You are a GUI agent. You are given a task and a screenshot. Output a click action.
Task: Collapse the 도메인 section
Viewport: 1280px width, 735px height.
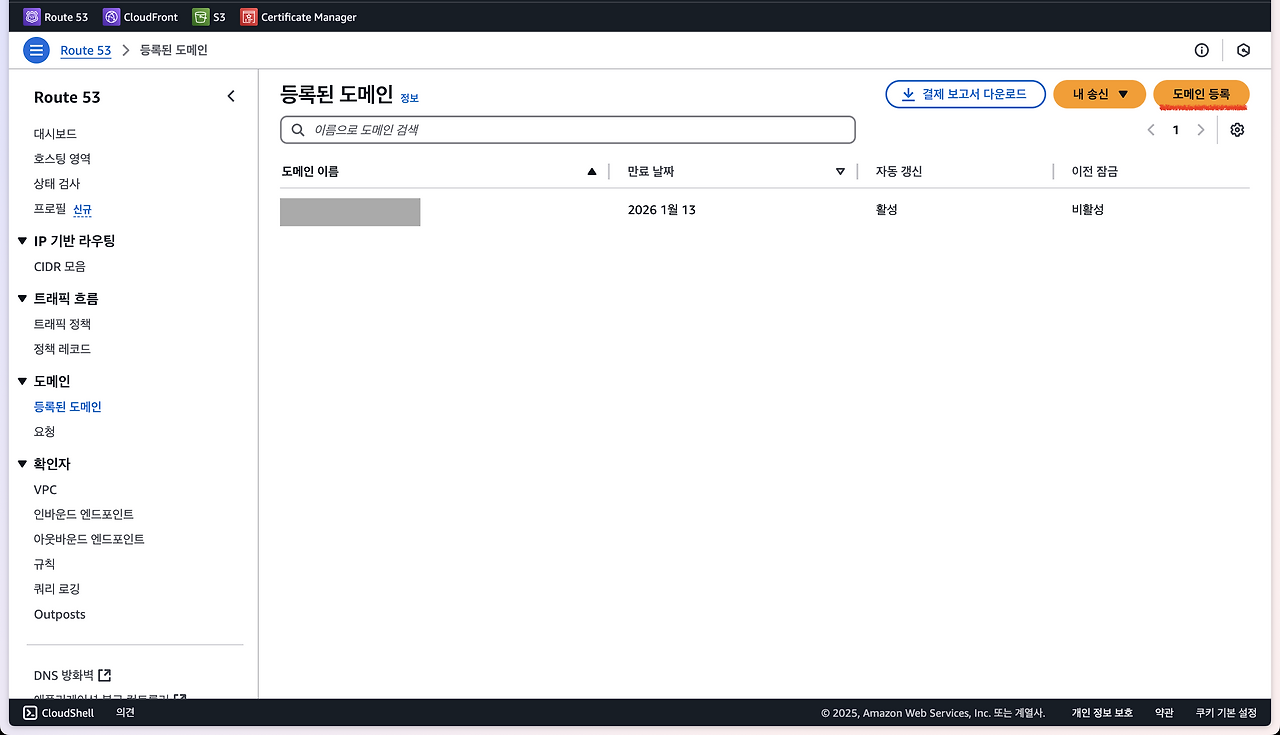pyautogui.click(x=22, y=381)
